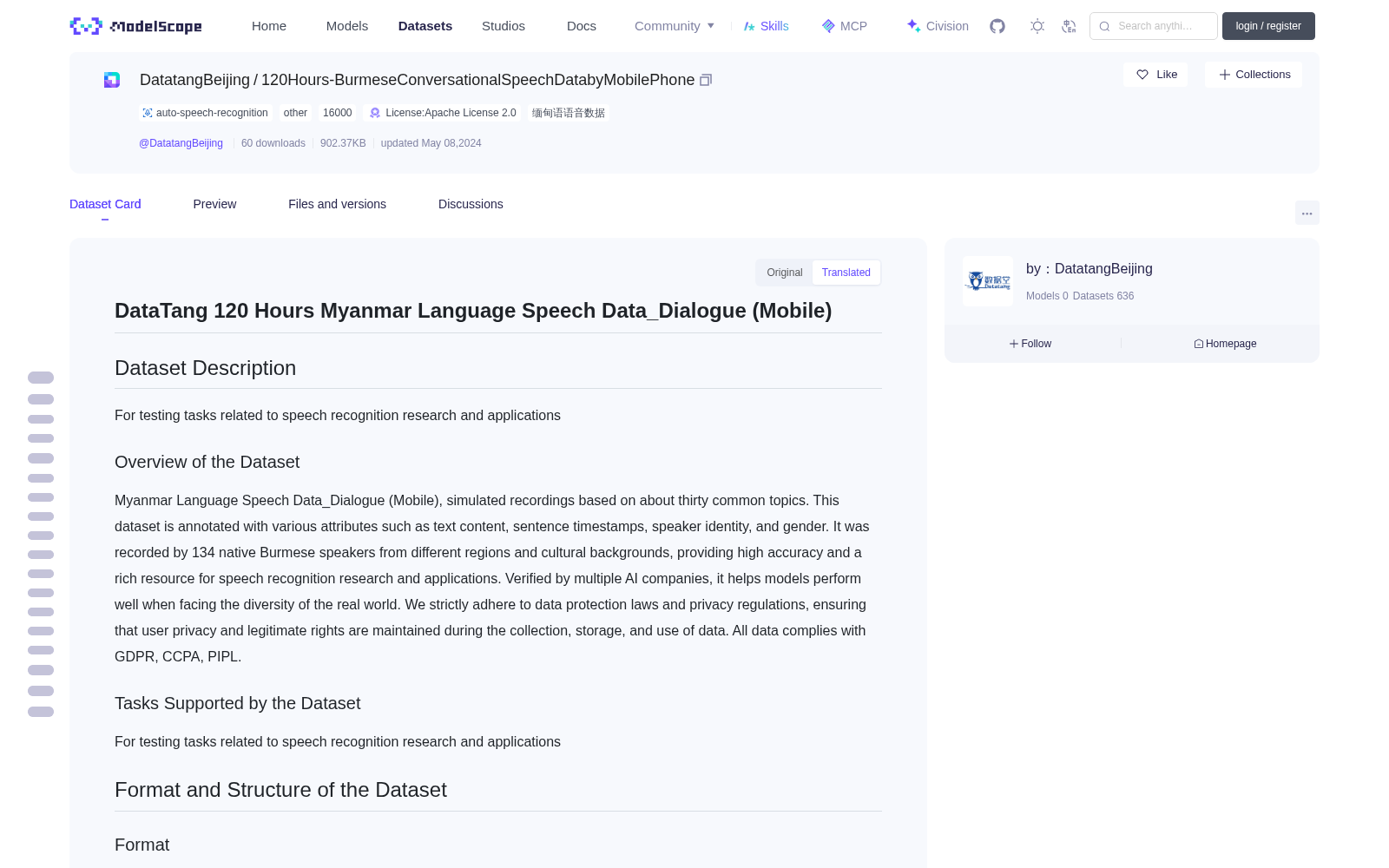
Task: Open the Files and versions tab
Action: (x=337, y=204)
